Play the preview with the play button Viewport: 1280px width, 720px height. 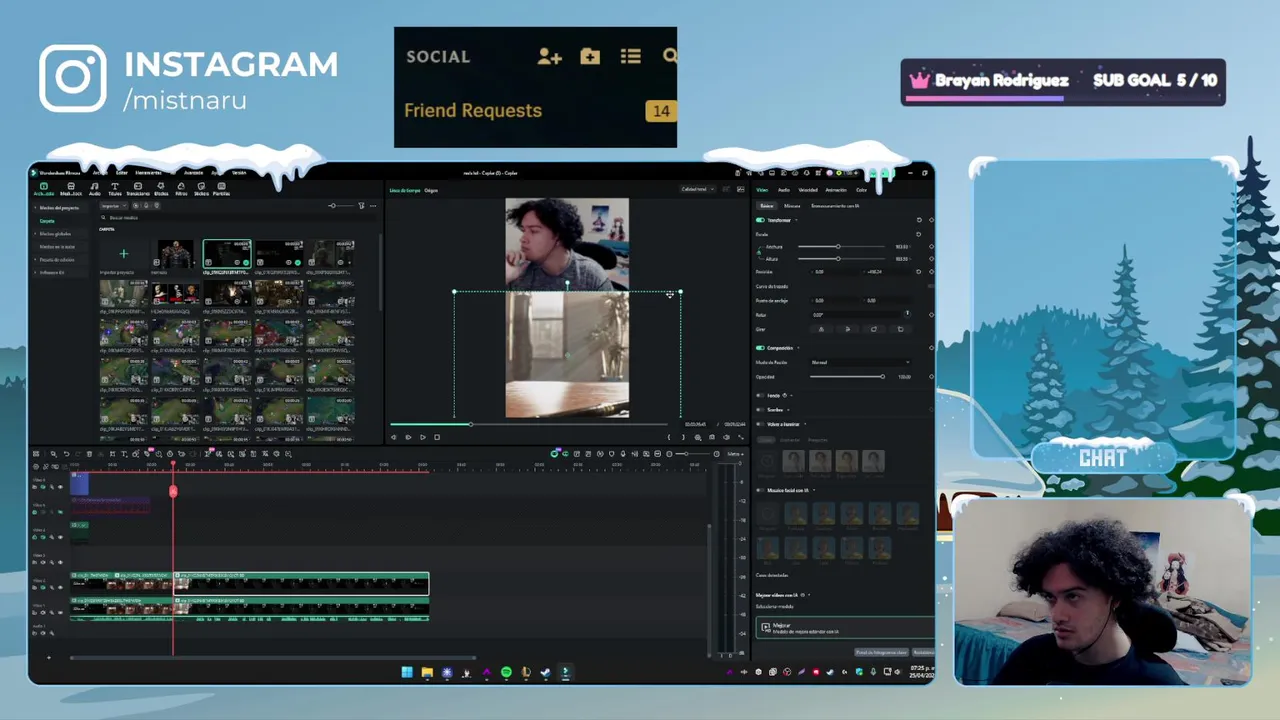[423, 437]
